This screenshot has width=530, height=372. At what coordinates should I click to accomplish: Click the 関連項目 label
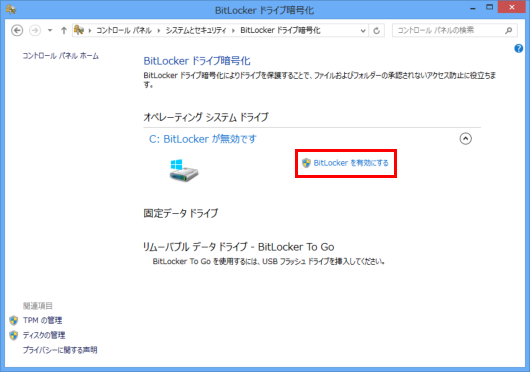38,306
